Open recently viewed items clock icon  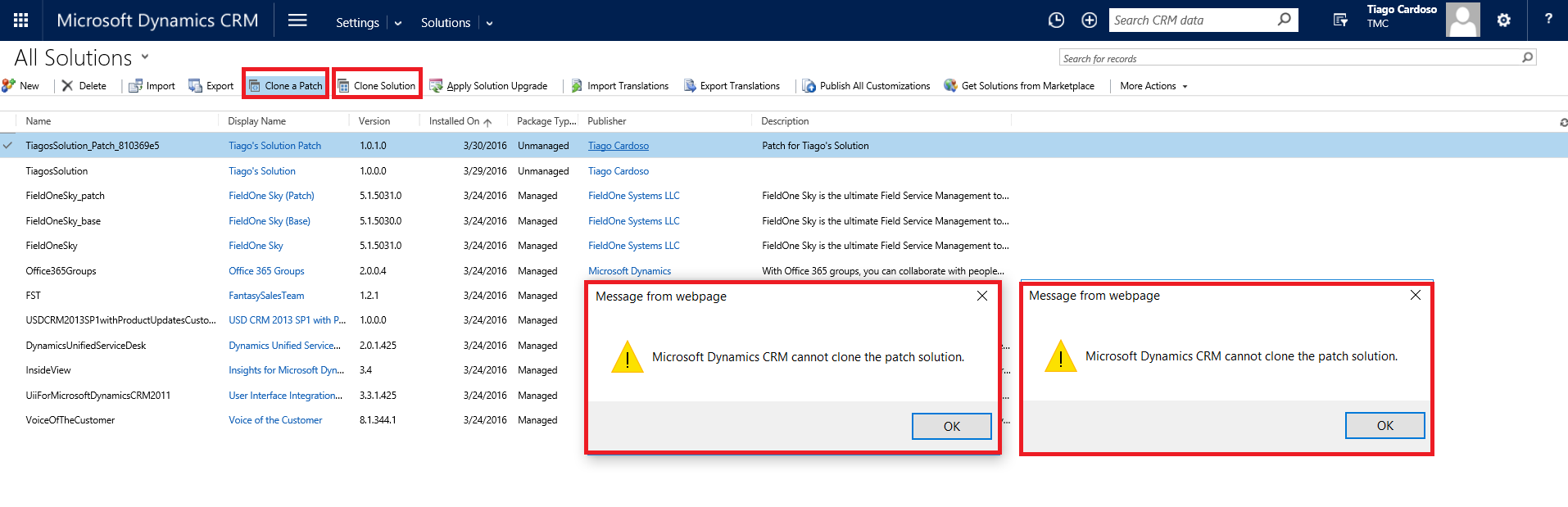tap(1056, 20)
